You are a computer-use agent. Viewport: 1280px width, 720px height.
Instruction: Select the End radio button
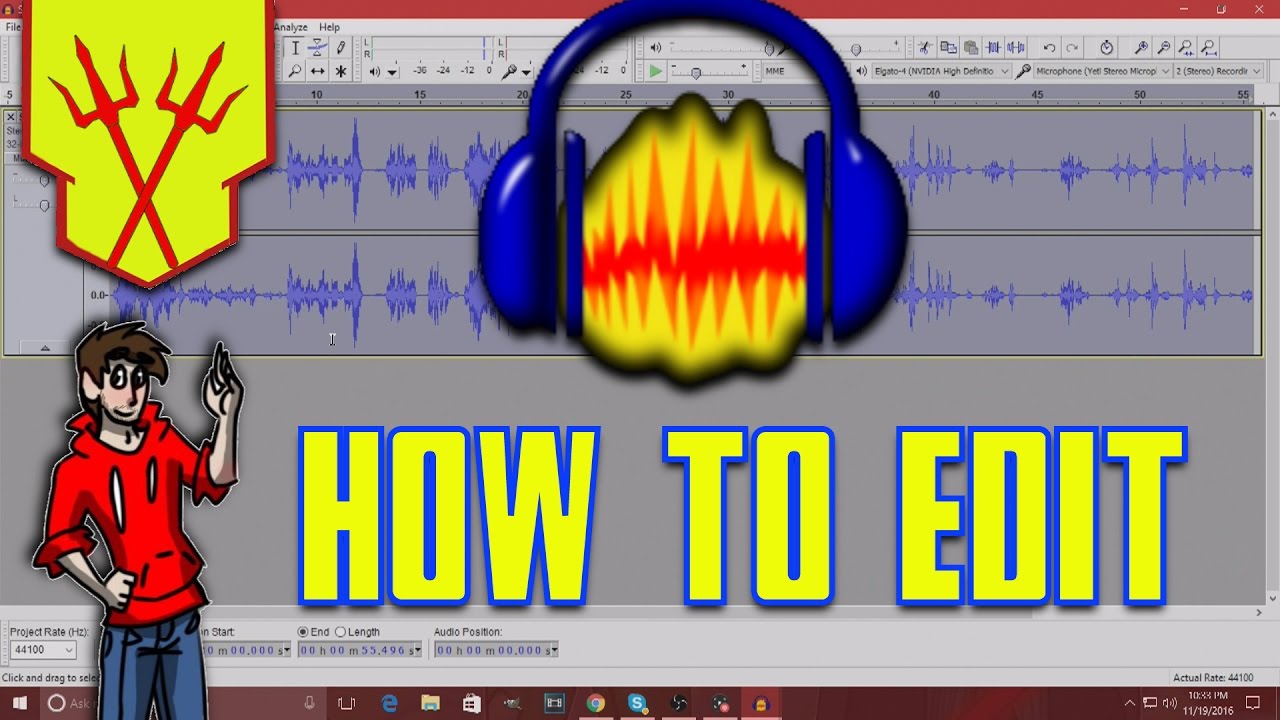click(x=303, y=632)
